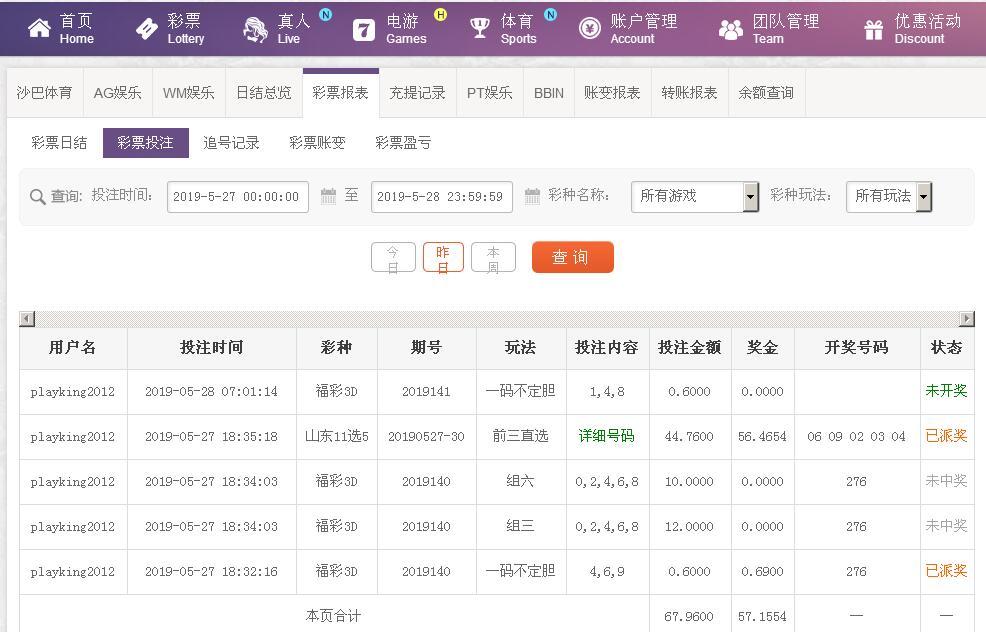Click the Sports trophy icon
Viewport: 986px width, 632px height.
(x=480, y=28)
